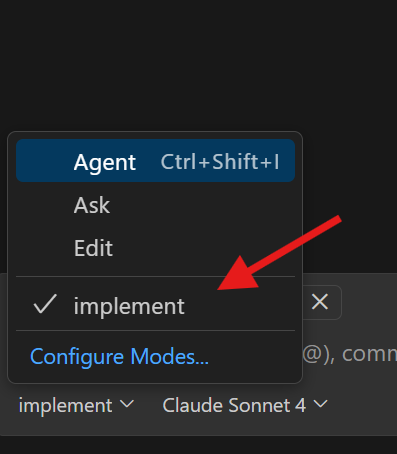Choose the Ask chat mode
Viewport: 397px width, 454px height.
pos(155,205)
